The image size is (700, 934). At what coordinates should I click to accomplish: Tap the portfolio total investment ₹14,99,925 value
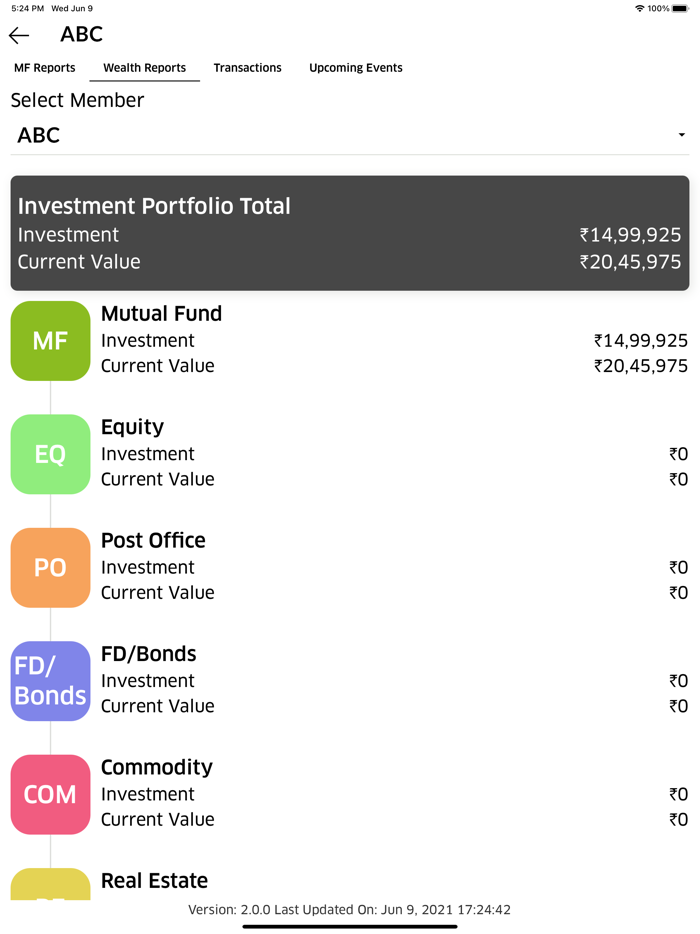pyautogui.click(x=630, y=235)
